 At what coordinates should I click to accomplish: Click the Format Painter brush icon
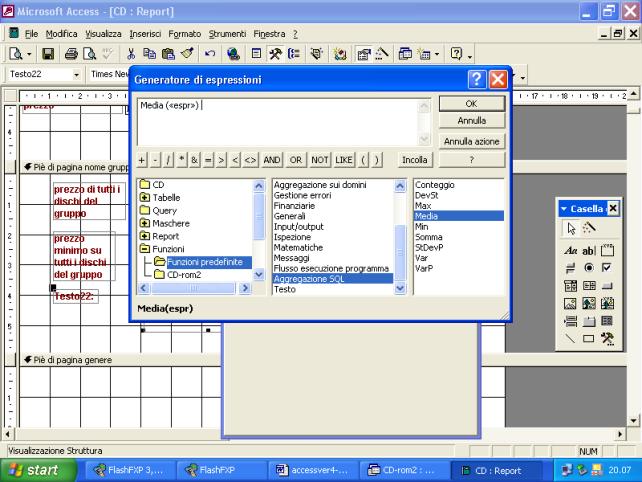point(187,54)
